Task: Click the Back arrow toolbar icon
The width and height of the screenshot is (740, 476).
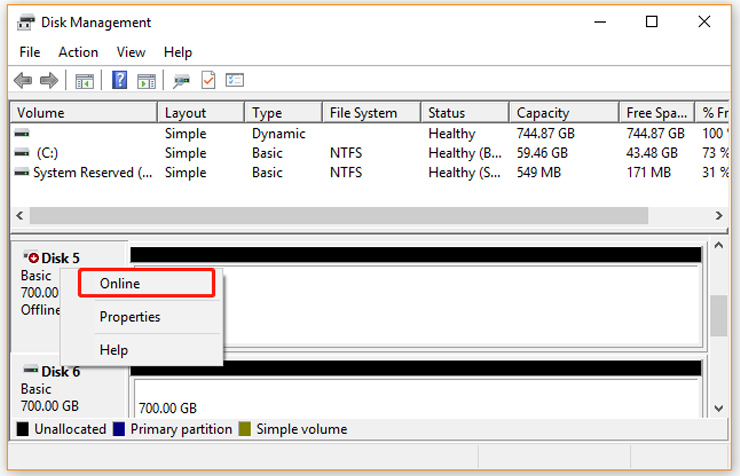Action: [x=23, y=81]
